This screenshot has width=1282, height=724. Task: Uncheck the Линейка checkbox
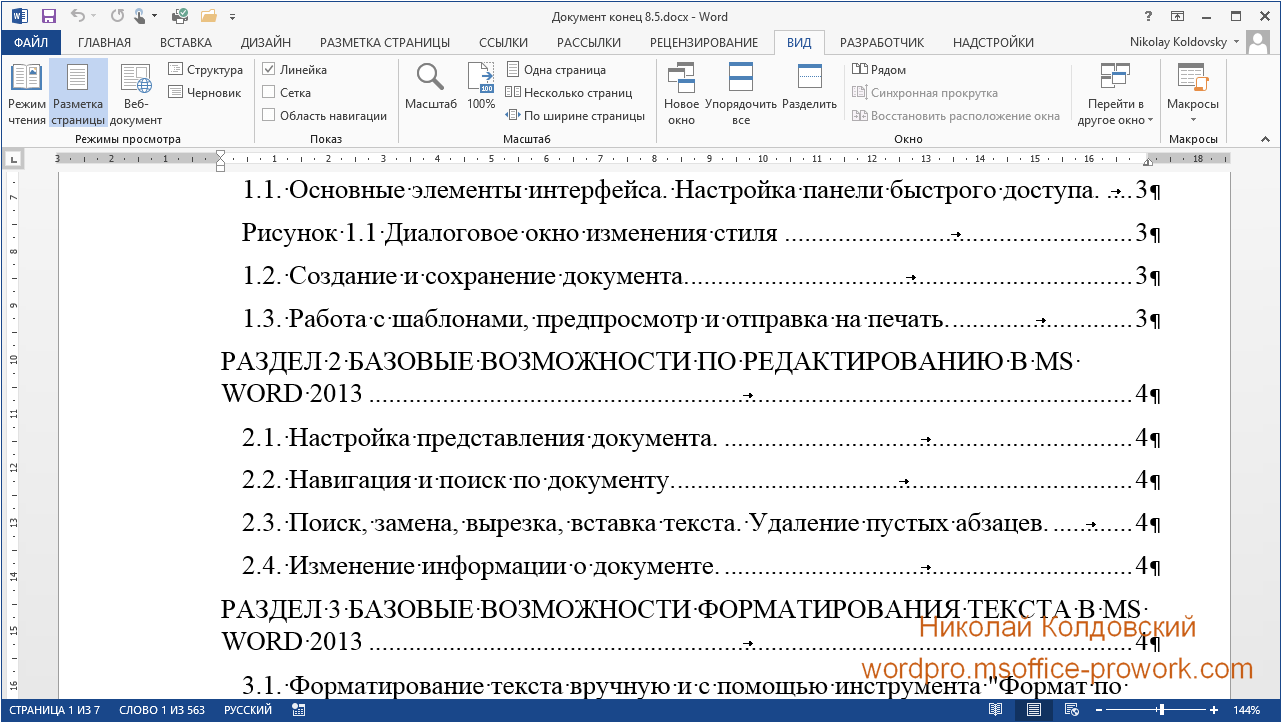point(268,70)
